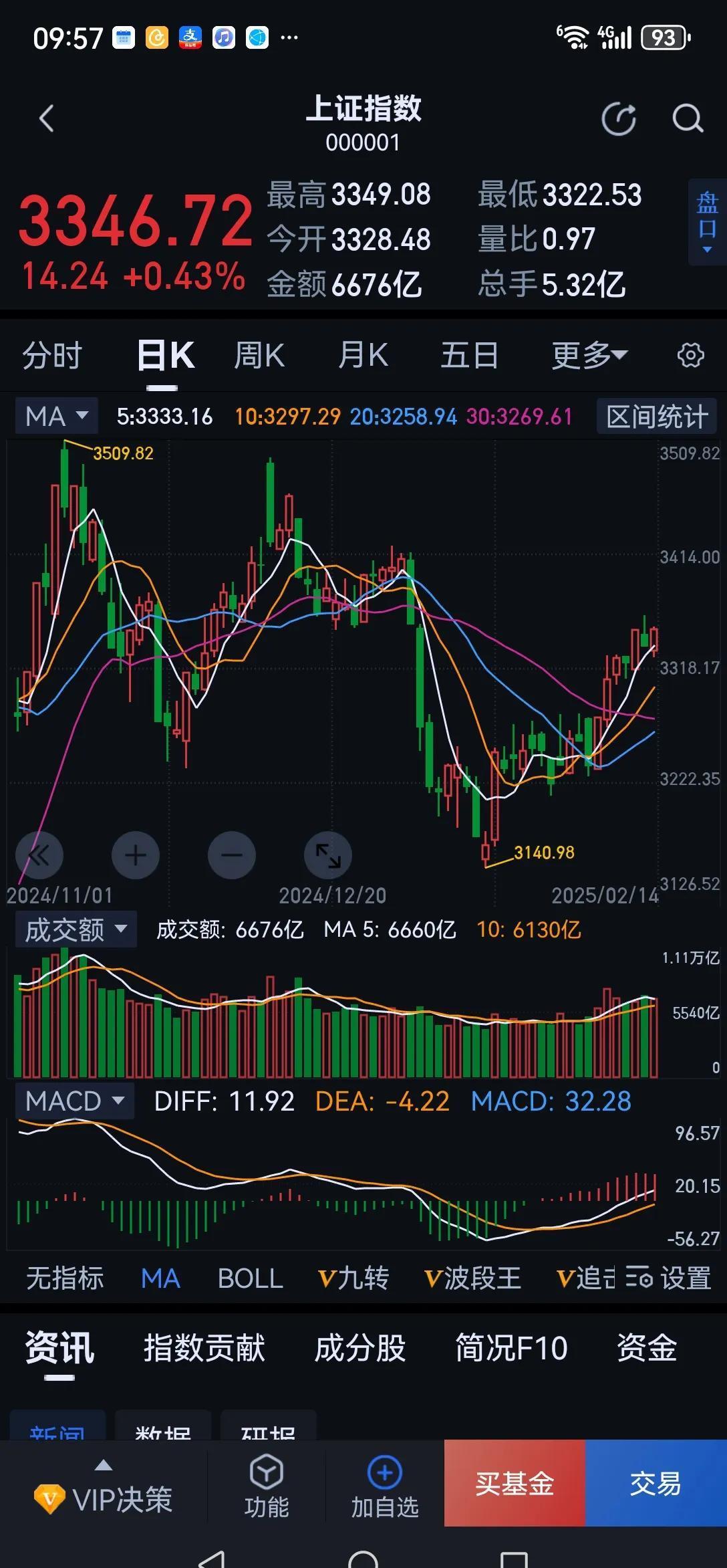Tap stock title 上证指数
Image resolution: width=727 pixels, height=1568 pixels.
coord(363,108)
